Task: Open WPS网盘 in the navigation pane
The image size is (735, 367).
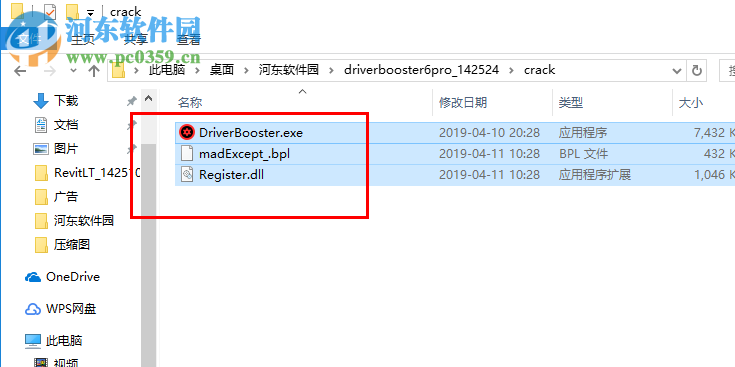Action: (71, 309)
